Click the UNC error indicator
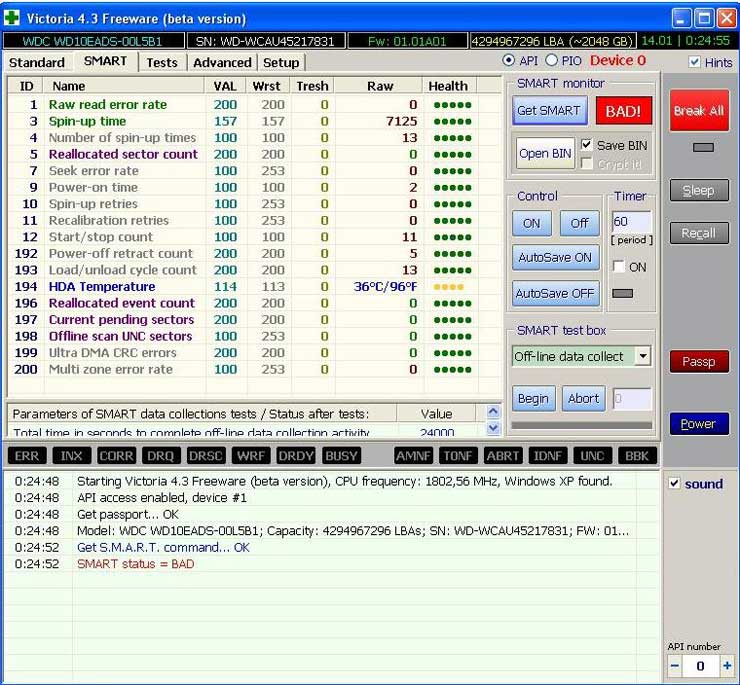The image size is (740, 685). tap(592, 456)
